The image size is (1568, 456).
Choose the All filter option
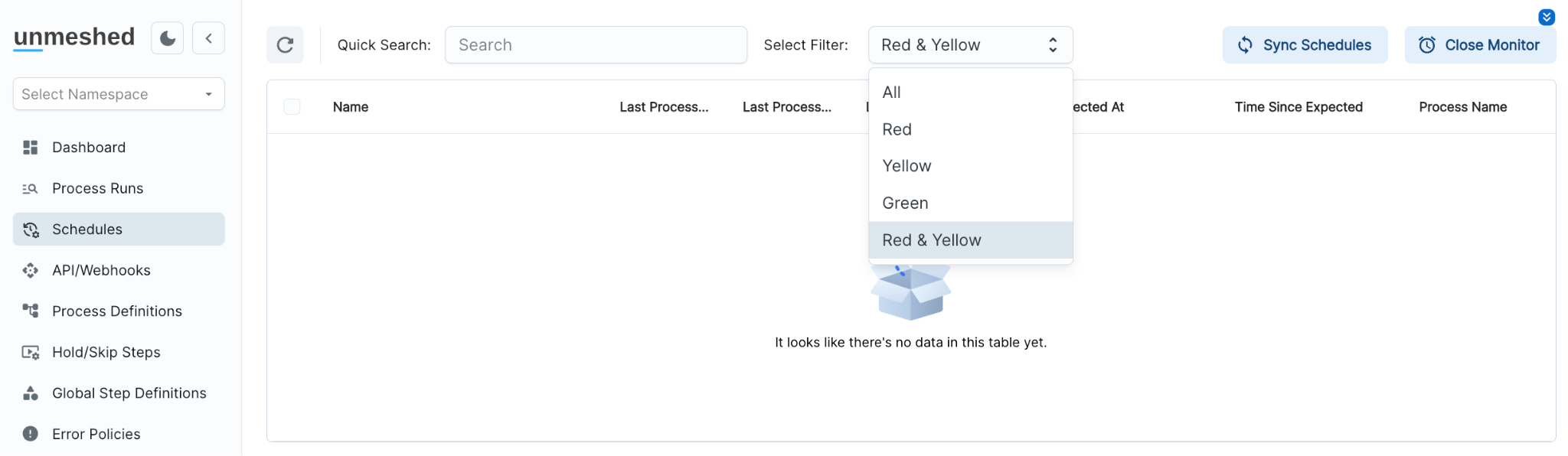tap(892, 93)
